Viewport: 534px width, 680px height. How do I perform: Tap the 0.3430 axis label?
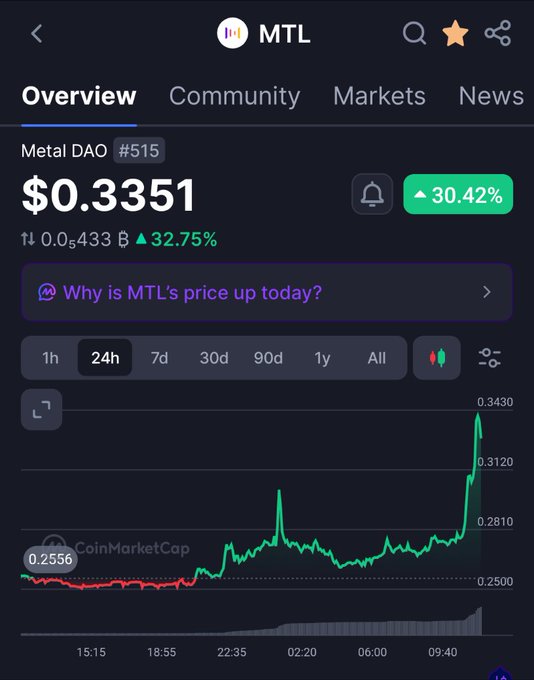(495, 402)
